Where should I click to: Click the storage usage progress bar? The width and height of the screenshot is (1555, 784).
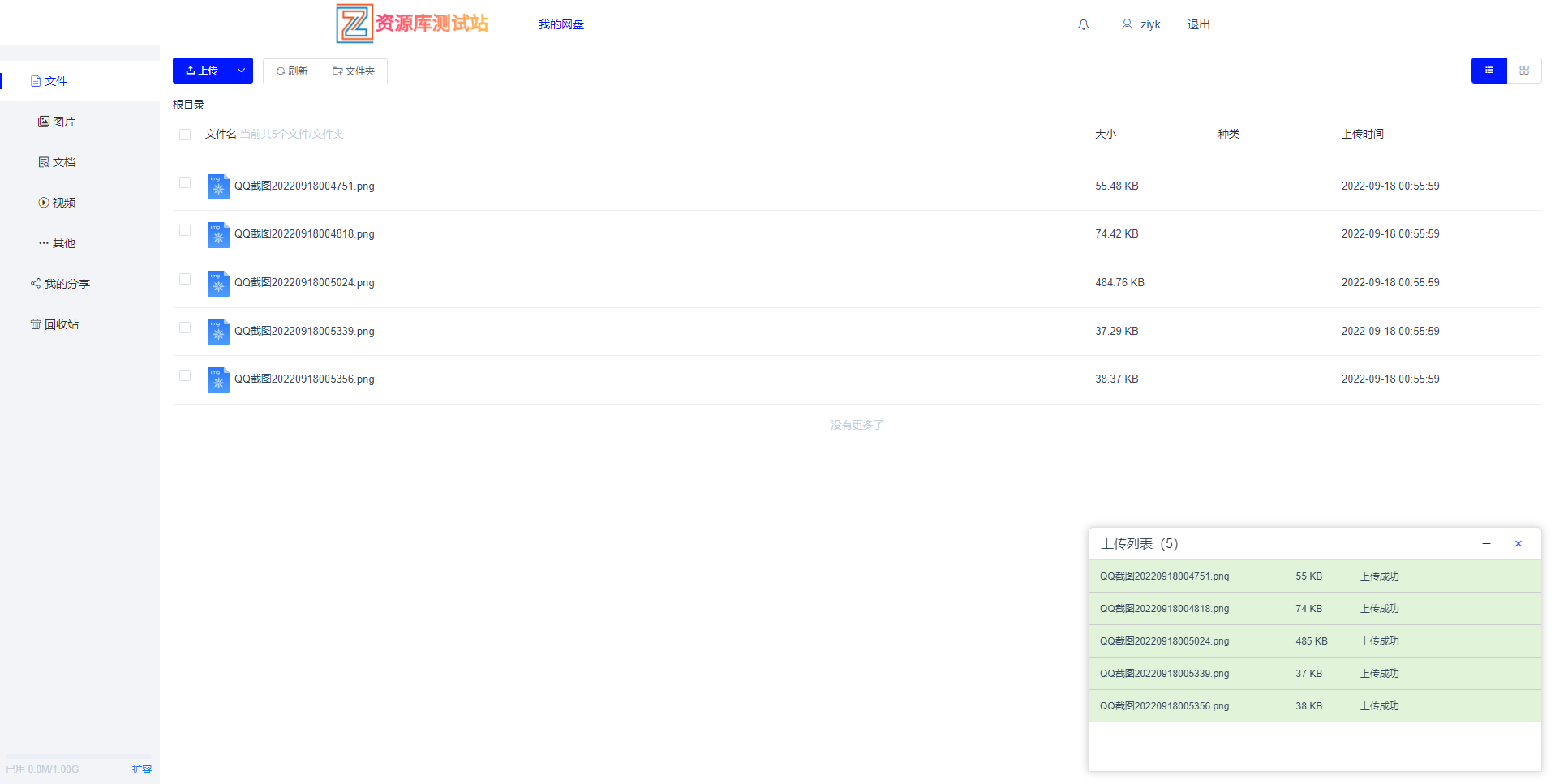pos(79,756)
